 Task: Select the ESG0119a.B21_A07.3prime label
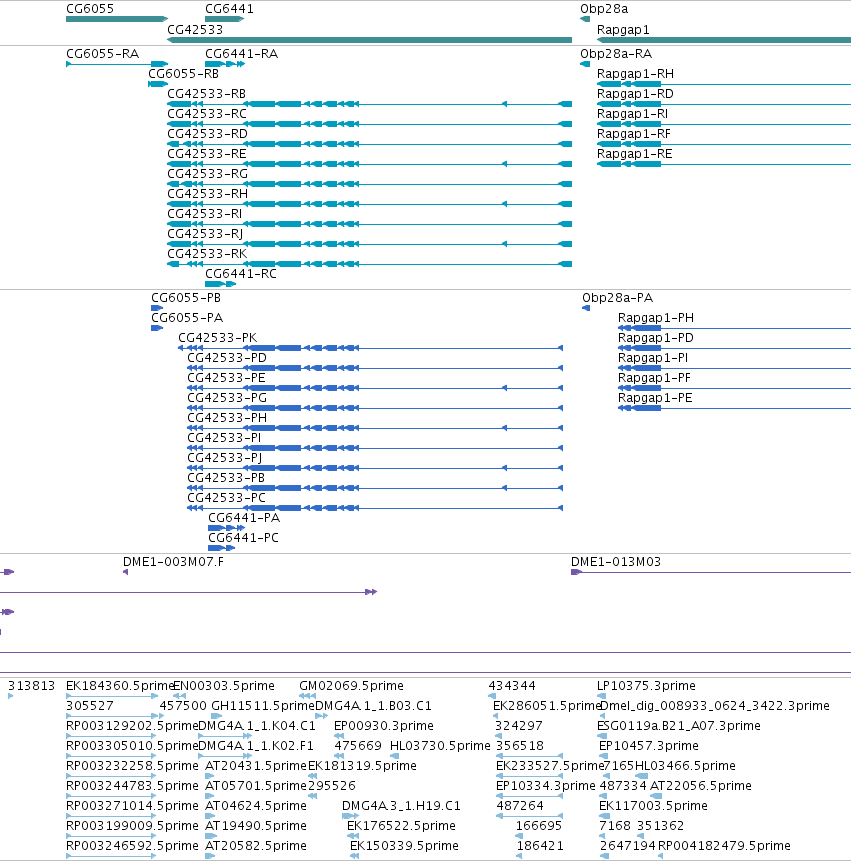679,726
